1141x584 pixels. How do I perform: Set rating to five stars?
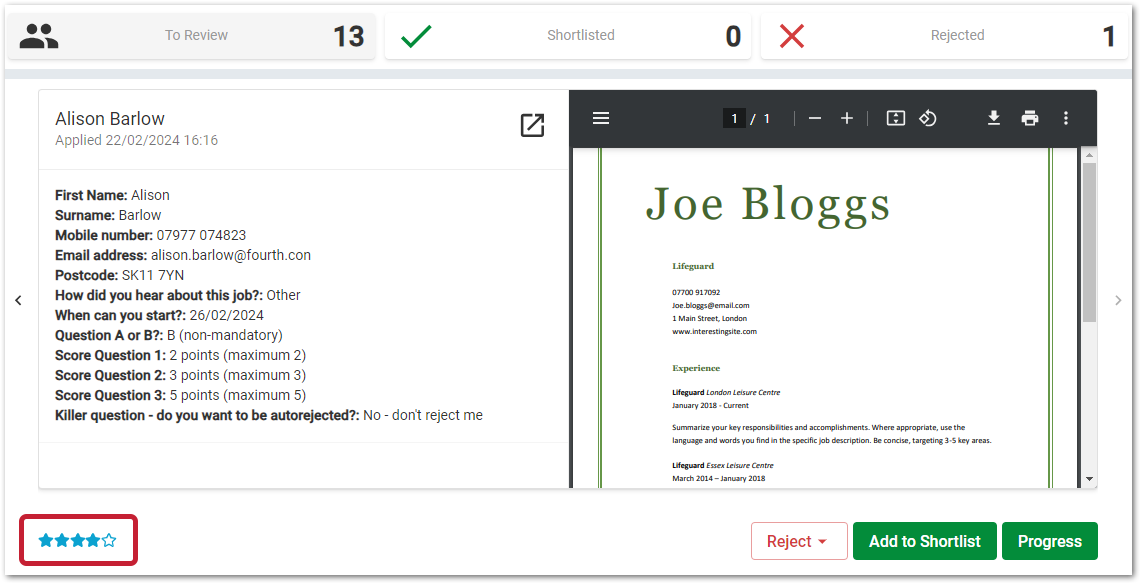110,541
